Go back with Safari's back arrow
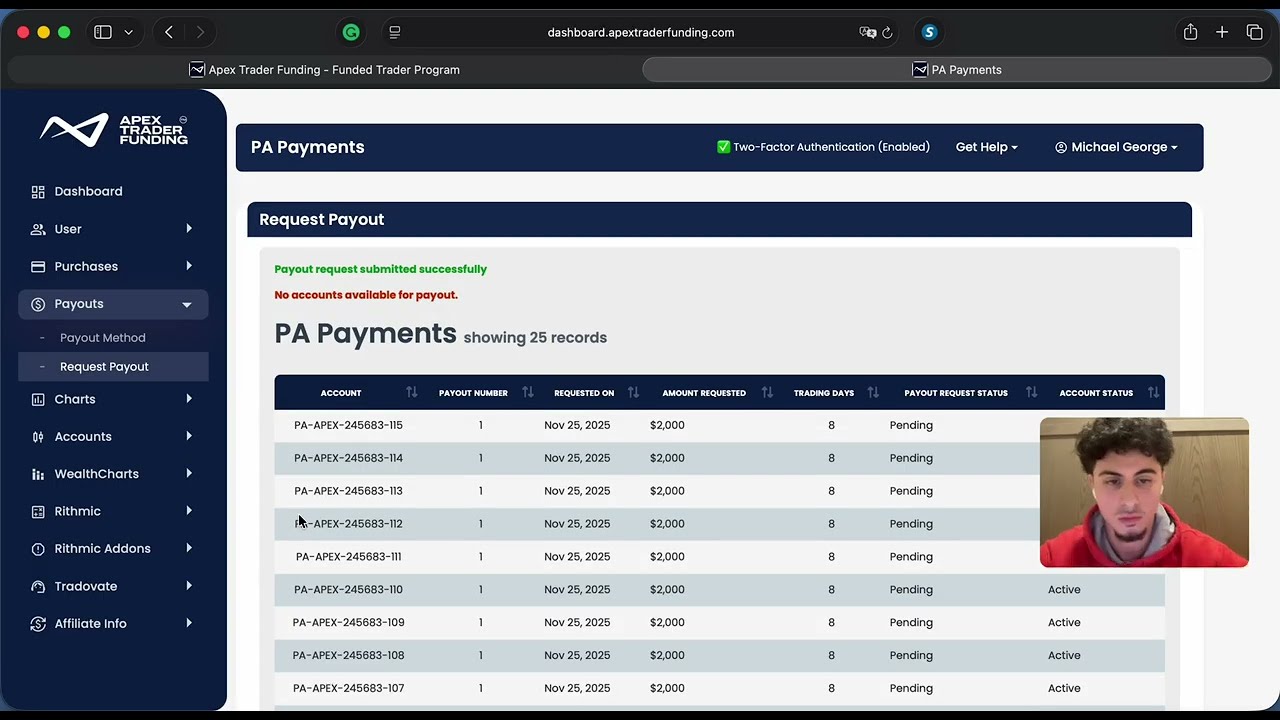The image size is (1280, 720). (x=169, y=32)
